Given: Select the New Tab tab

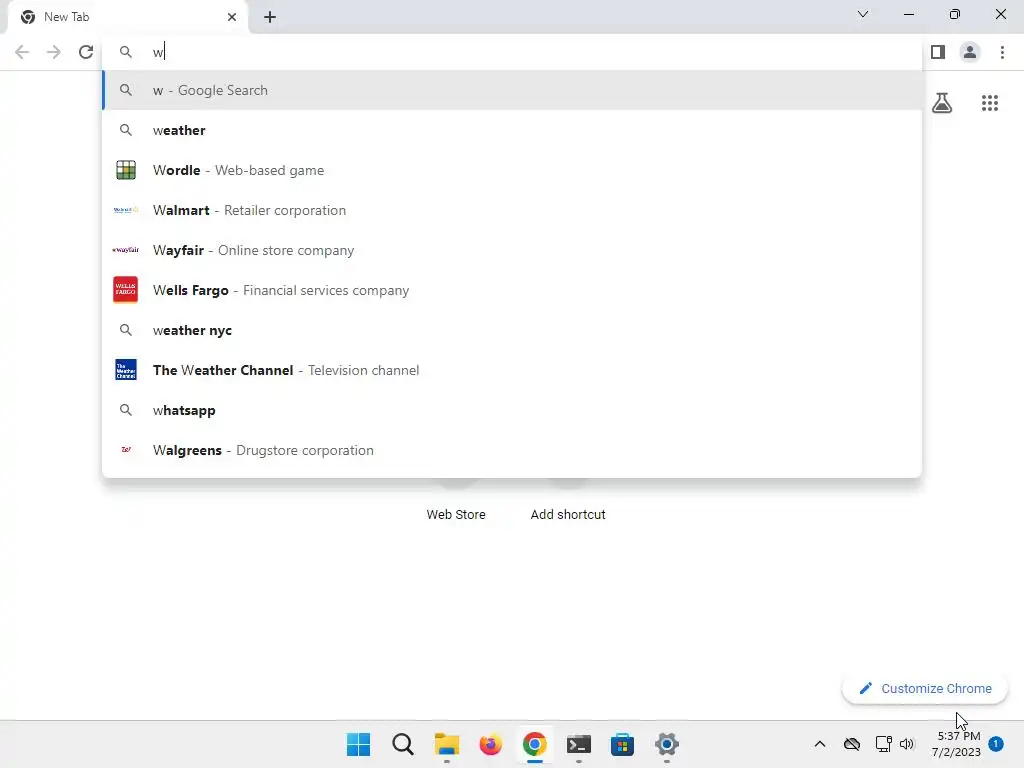Looking at the screenshot, I should (x=127, y=18).
